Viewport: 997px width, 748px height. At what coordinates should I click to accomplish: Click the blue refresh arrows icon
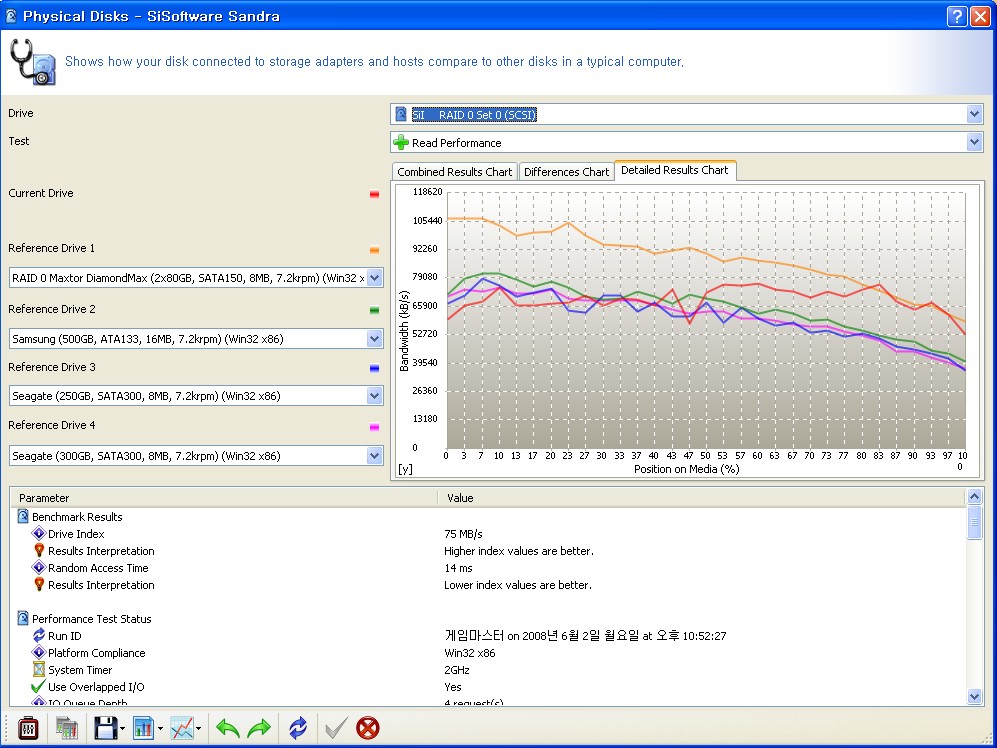pyautogui.click(x=298, y=728)
